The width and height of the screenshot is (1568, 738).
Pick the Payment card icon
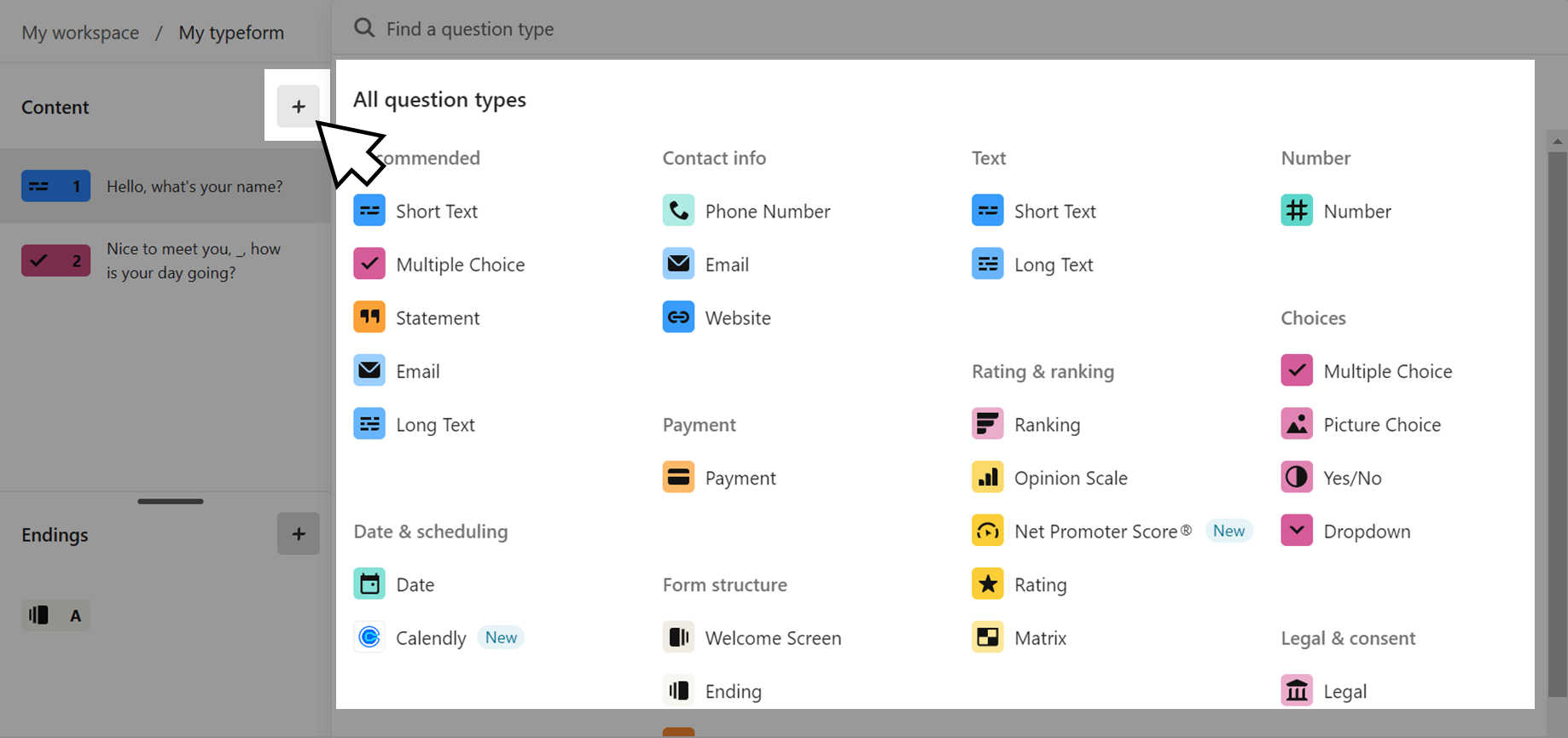tap(678, 478)
